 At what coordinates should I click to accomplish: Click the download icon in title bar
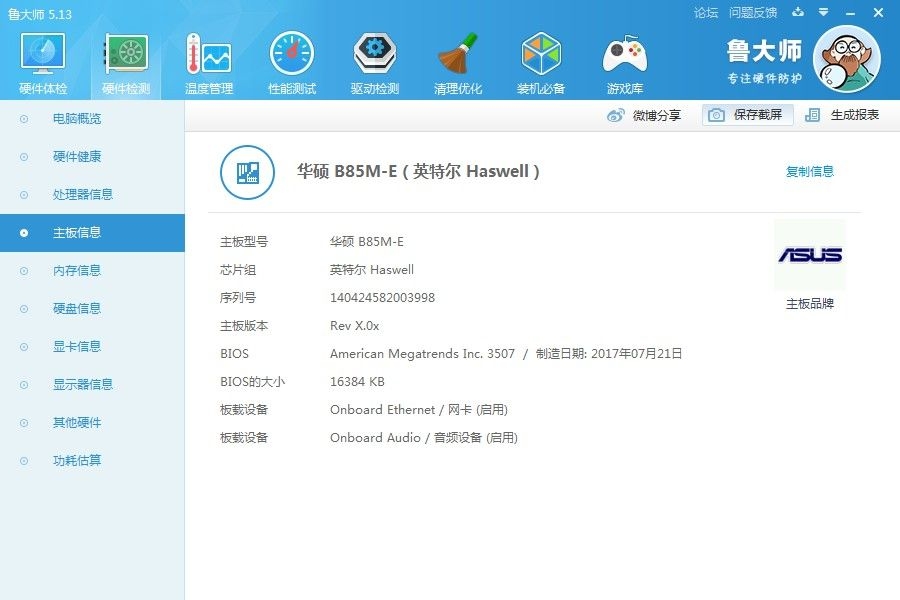(798, 12)
